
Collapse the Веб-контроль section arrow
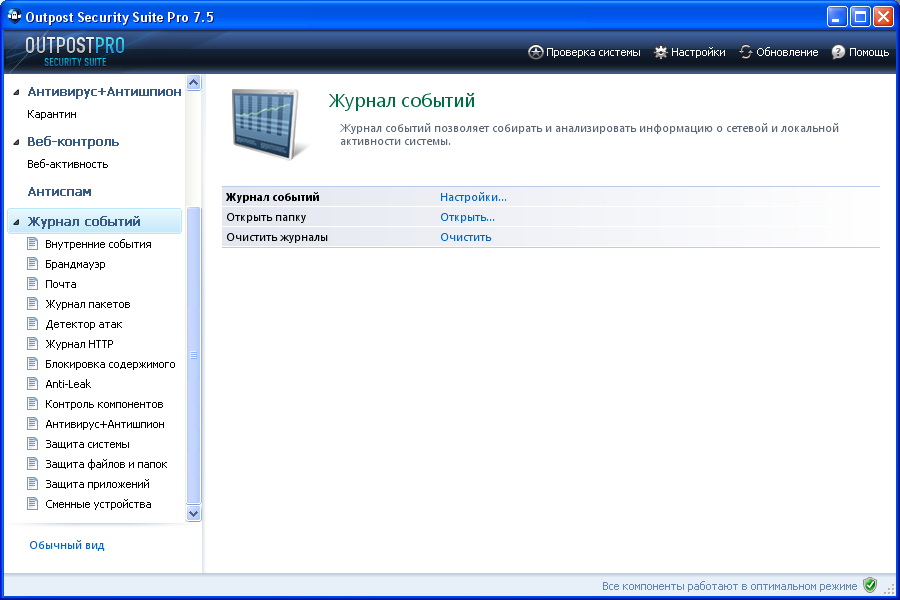(x=16, y=142)
